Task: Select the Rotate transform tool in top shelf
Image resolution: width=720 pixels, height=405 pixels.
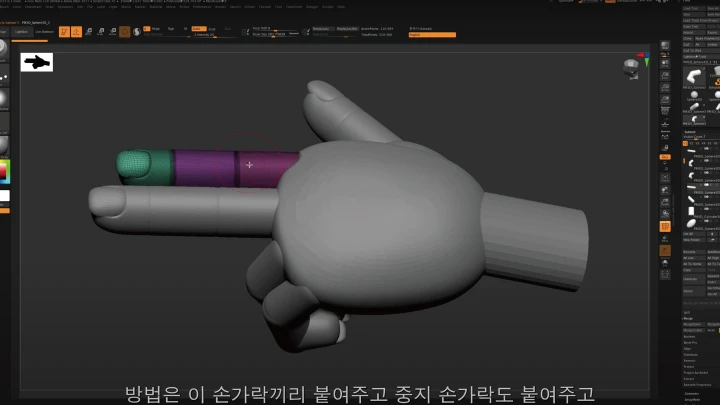Action: pos(112,32)
